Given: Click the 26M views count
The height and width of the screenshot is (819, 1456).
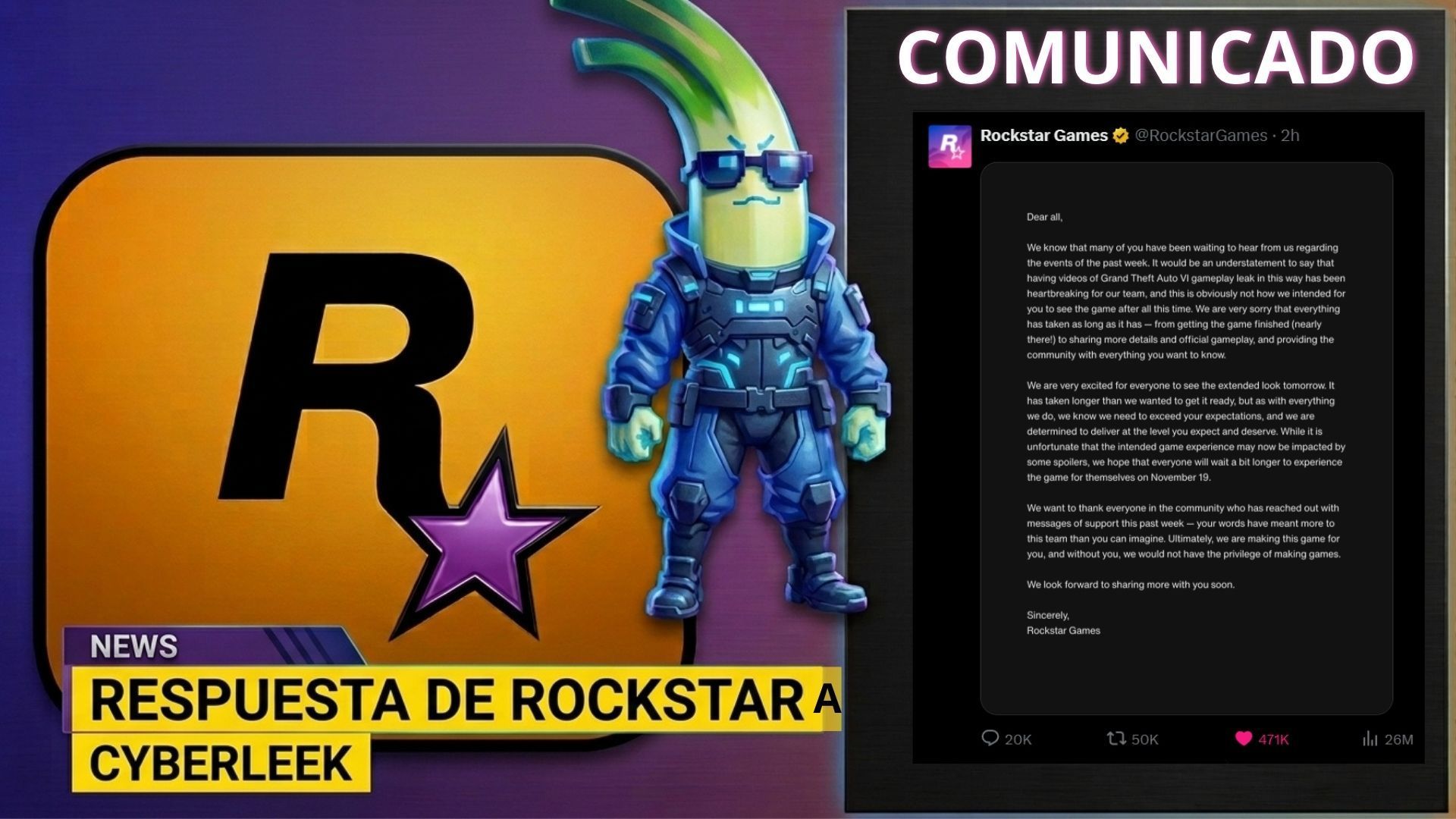Looking at the screenshot, I should point(1398,739).
